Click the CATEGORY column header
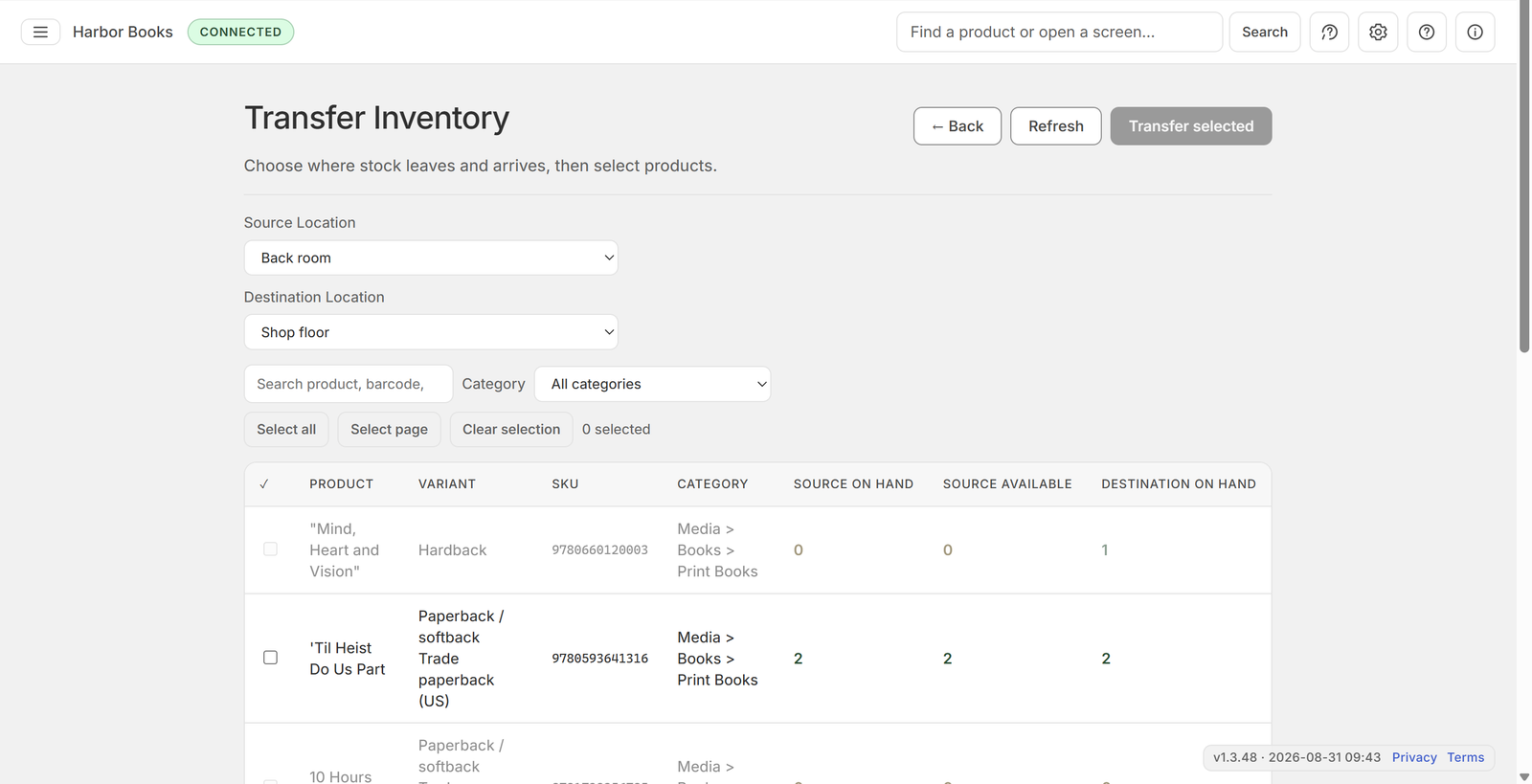Image resolution: width=1532 pixels, height=784 pixels. [x=712, y=484]
